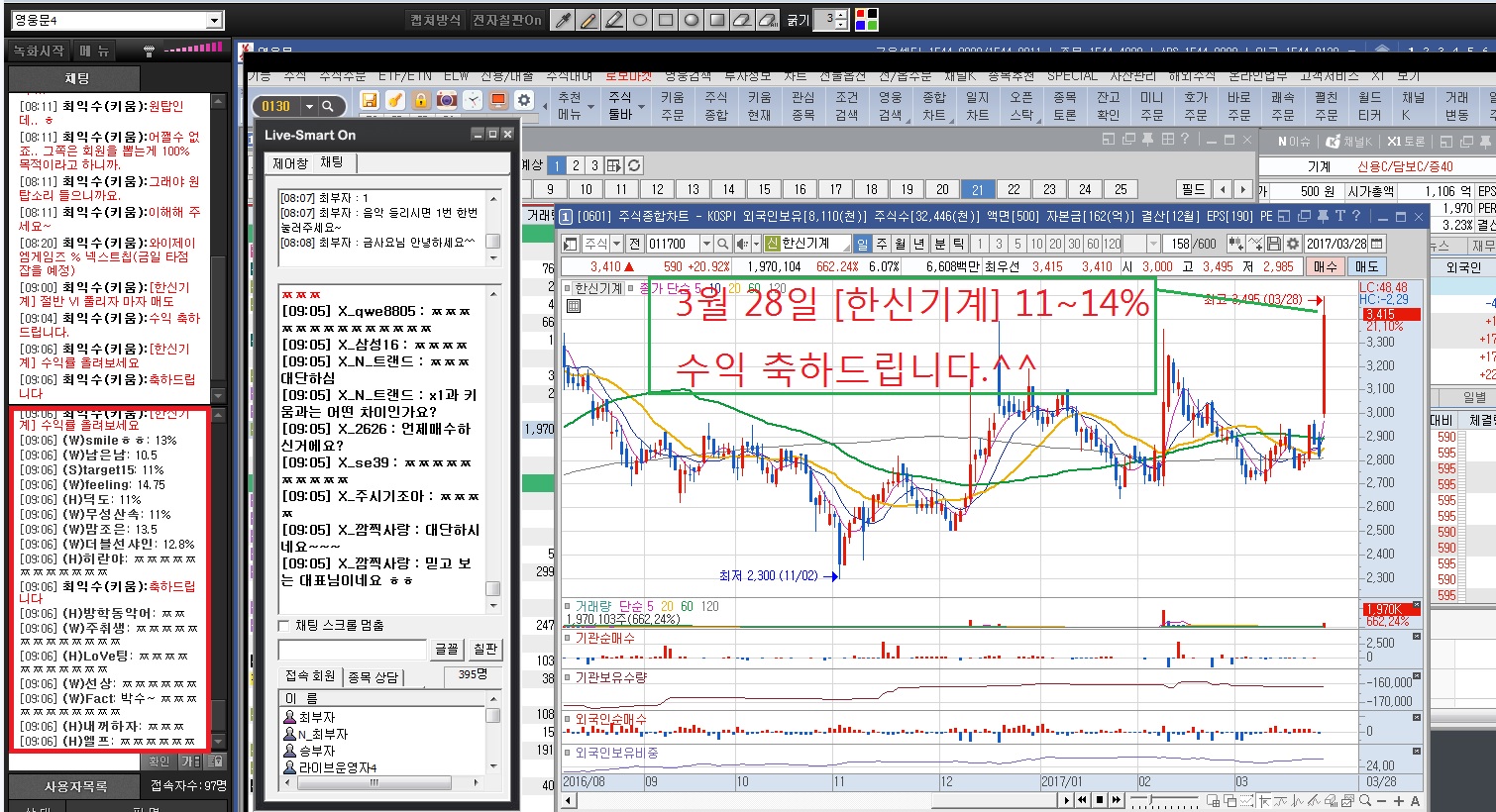Expand the 주식툴바 dropdown
Viewport: 1496px width, 812px height.
click(625, 106)
